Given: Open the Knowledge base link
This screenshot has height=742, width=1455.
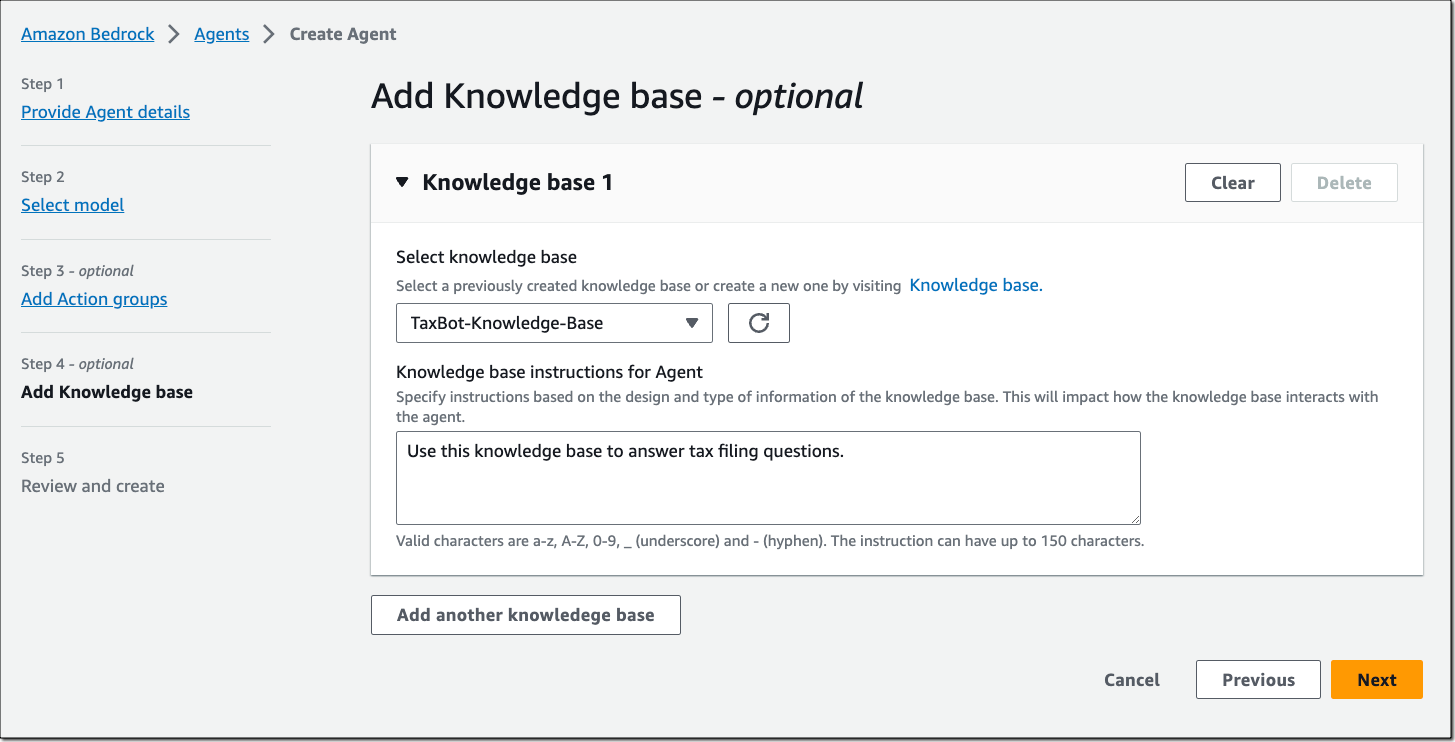Looking at the screenshot, I should (x=975, y=284).
